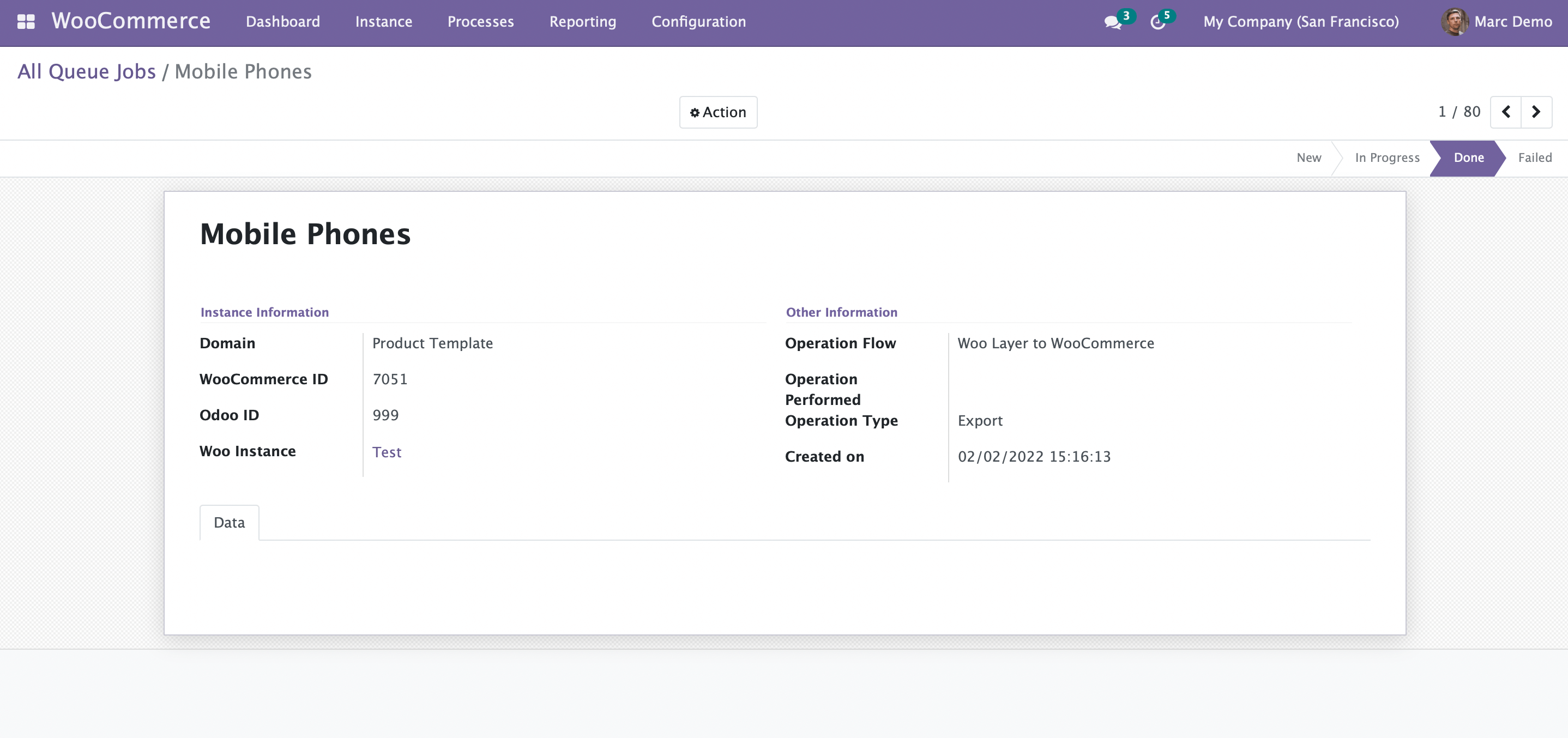Expand the Configuration menu
Image resolution: width=1568 pixels, height=738 pixels.
click(698, 22)
